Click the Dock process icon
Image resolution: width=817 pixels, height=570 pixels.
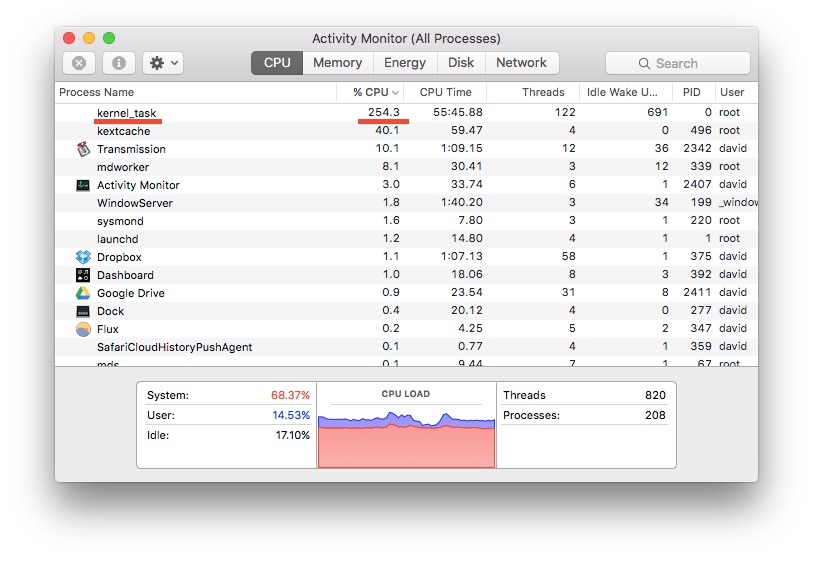click(83, 311)
